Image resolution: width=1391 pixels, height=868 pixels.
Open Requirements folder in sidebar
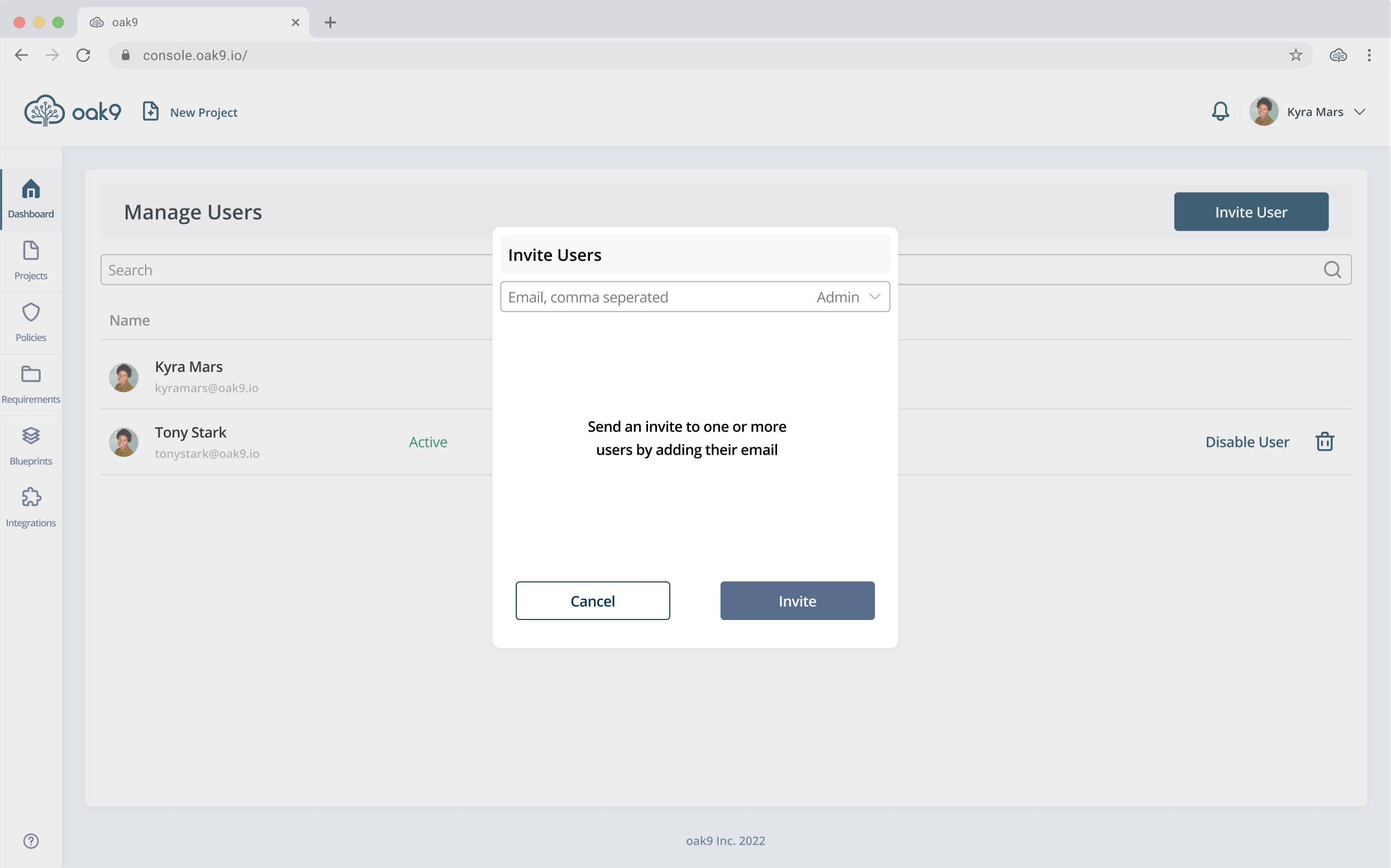point(31,384)
